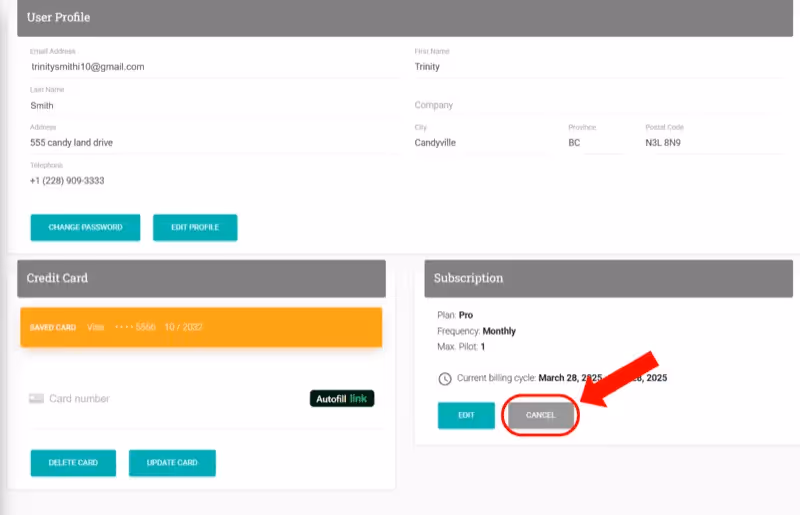Viewport: 800px width, 515px height.
Task: Click the clock icon next to billing cycle
Action: click(444, 379)
